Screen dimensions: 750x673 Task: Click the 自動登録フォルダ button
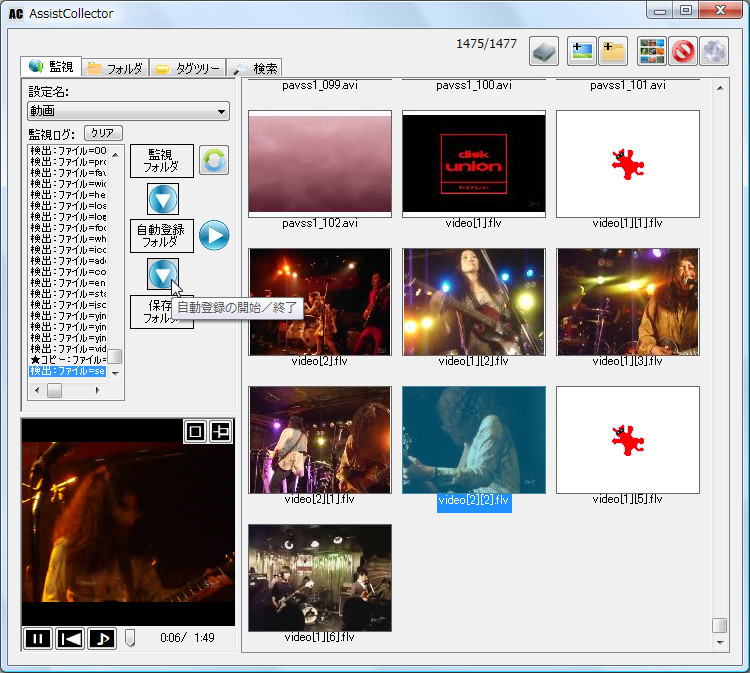click(x=162, y=236)
